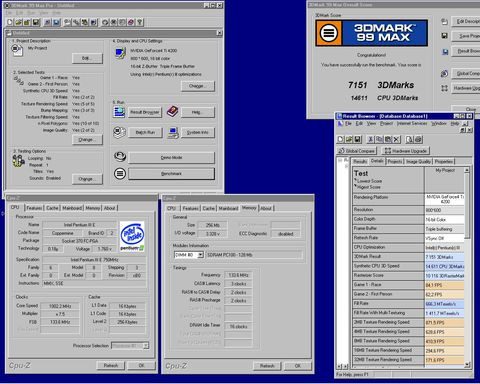Viewport: 480px width, 384px height.
Task: Click Save disk icon in Result Browser toolbar
Action: 357,139
